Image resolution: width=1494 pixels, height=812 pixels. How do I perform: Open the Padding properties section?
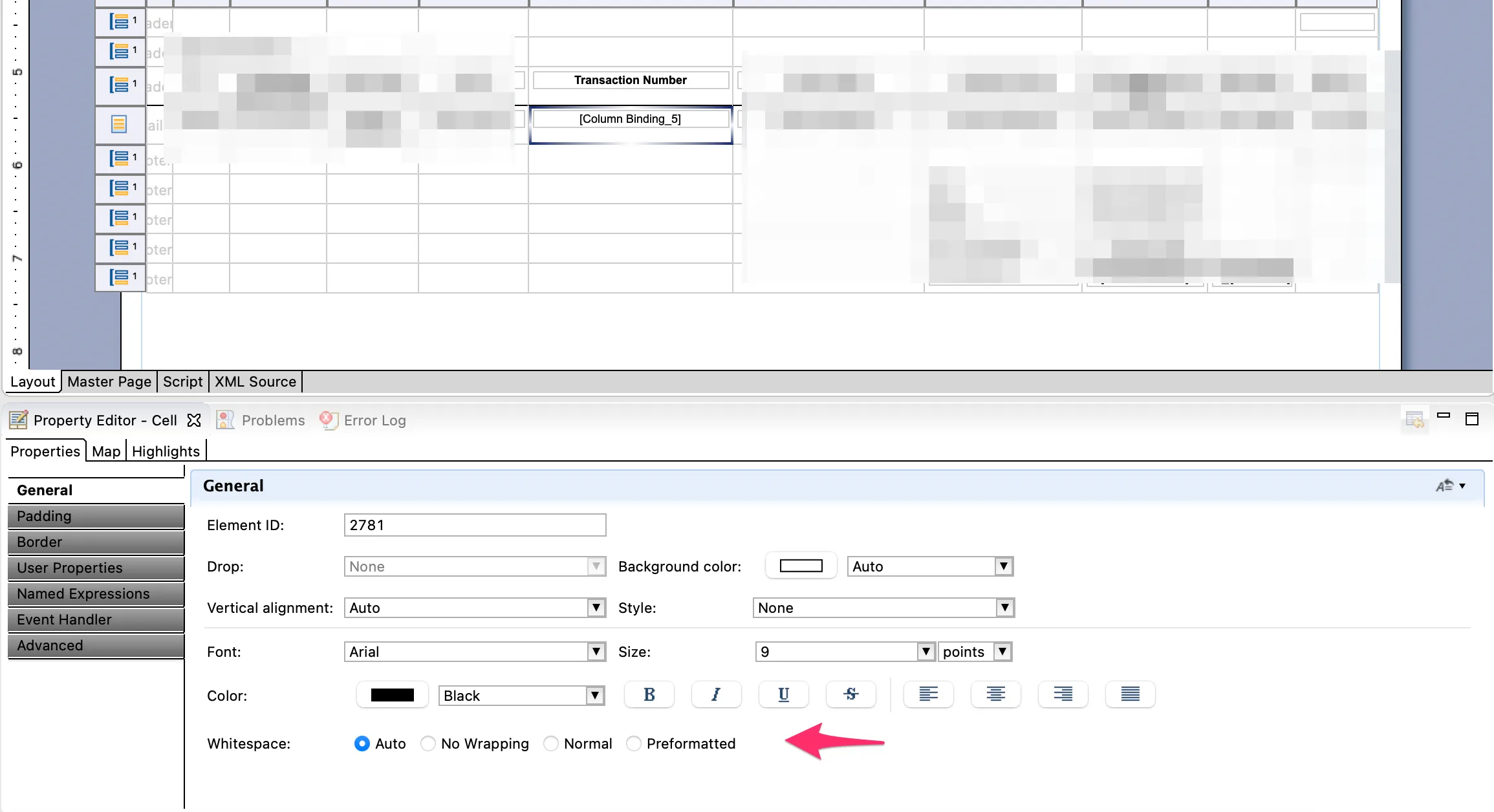click(96, 516)
